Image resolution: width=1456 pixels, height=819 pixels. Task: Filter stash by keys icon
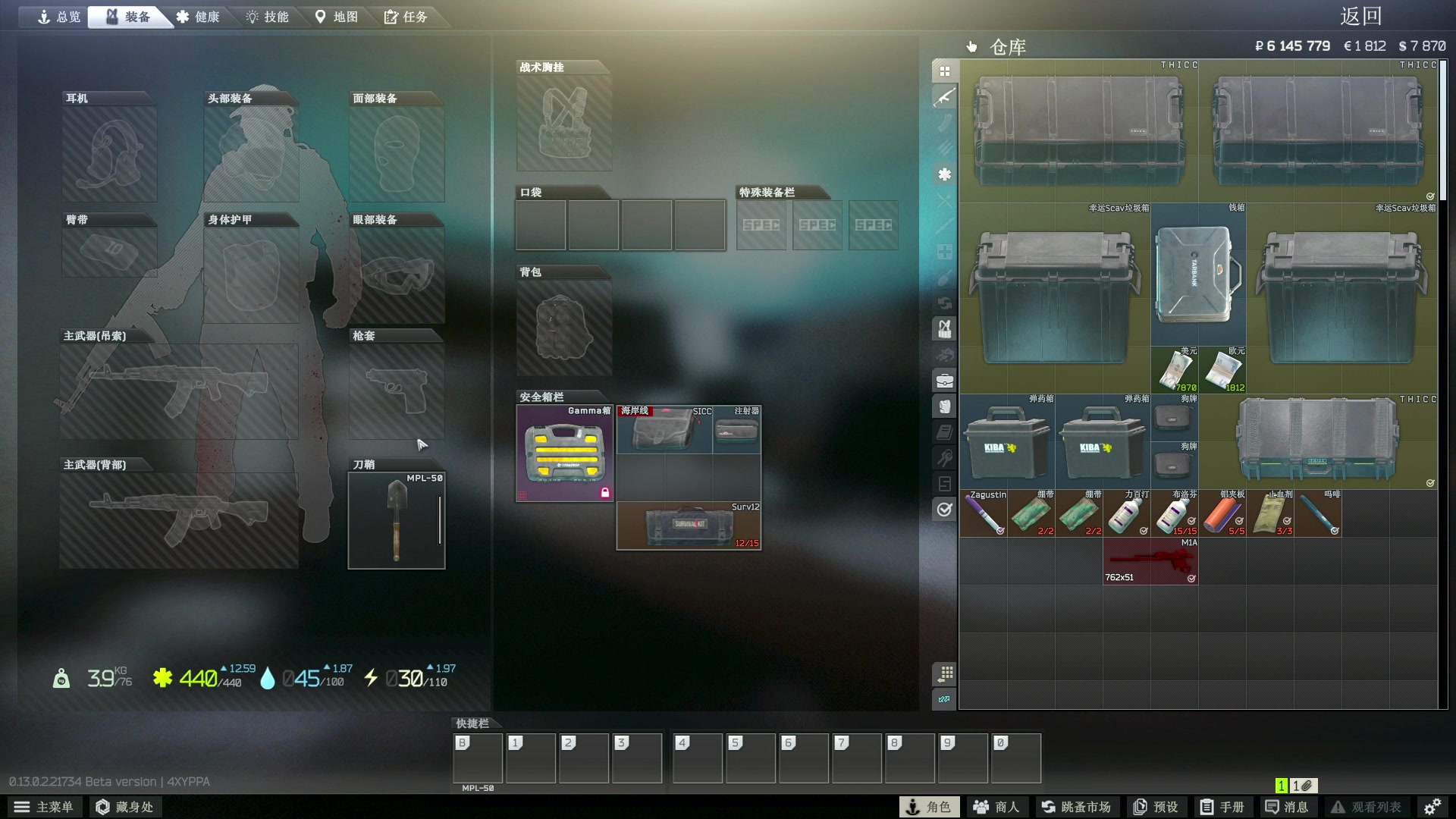(944, 458)
